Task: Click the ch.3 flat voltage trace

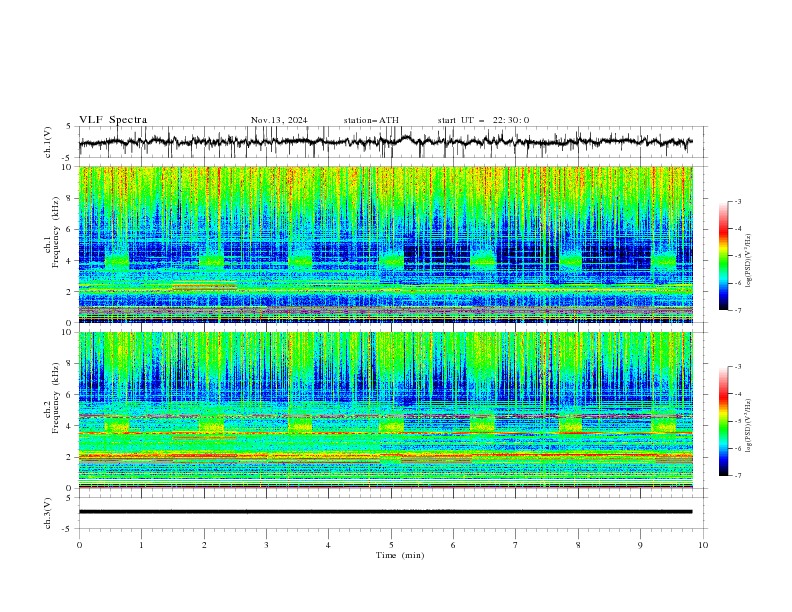Action: coord(385,512)
